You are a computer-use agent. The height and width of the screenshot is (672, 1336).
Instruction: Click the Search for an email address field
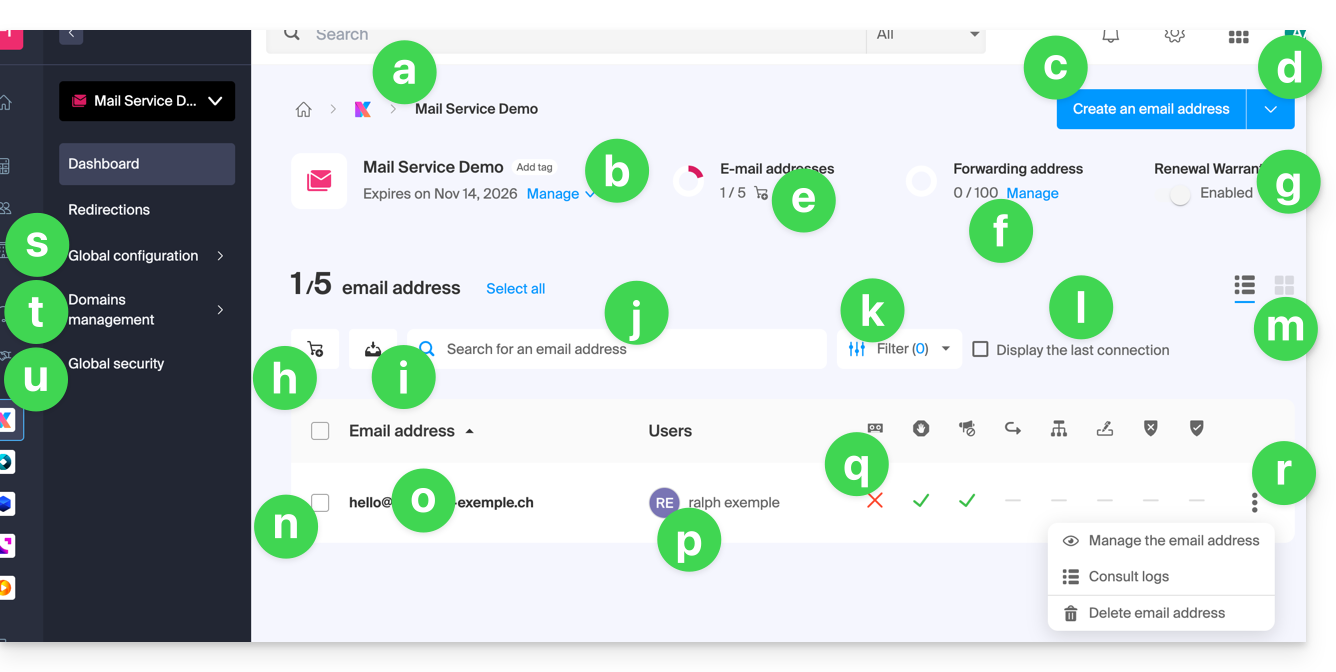[620, 349]
